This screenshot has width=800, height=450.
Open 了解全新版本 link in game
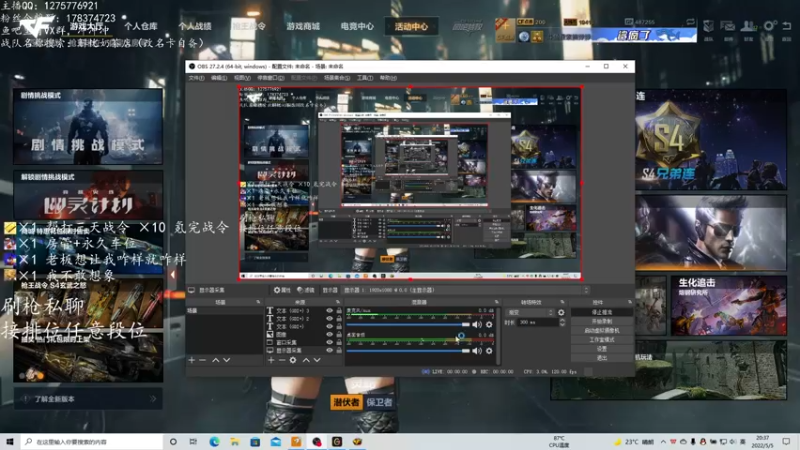pos(88,399)
